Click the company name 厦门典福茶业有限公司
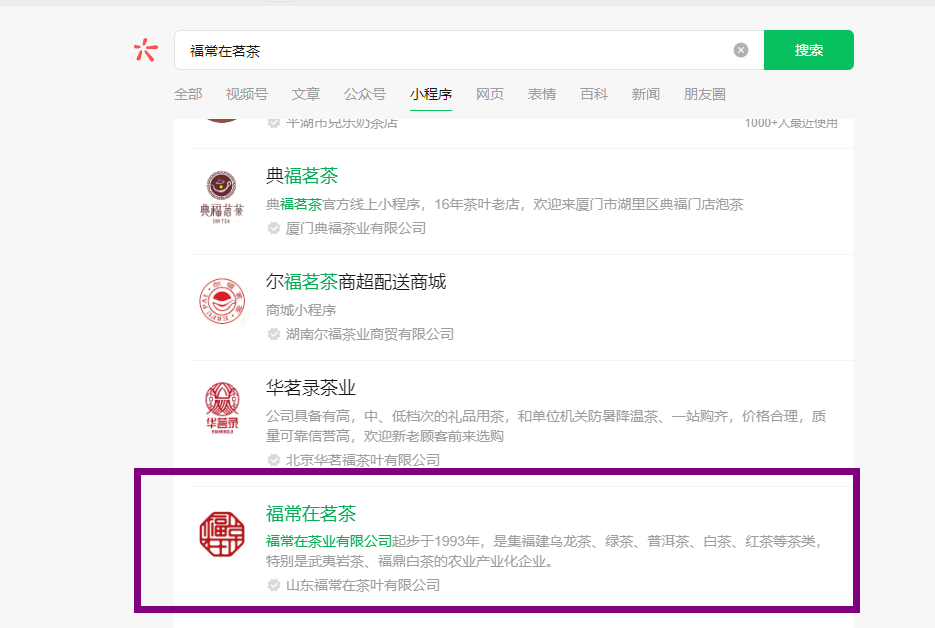Image resolution: width=935 pixels, height=628 pixels. tap(355, 228)
